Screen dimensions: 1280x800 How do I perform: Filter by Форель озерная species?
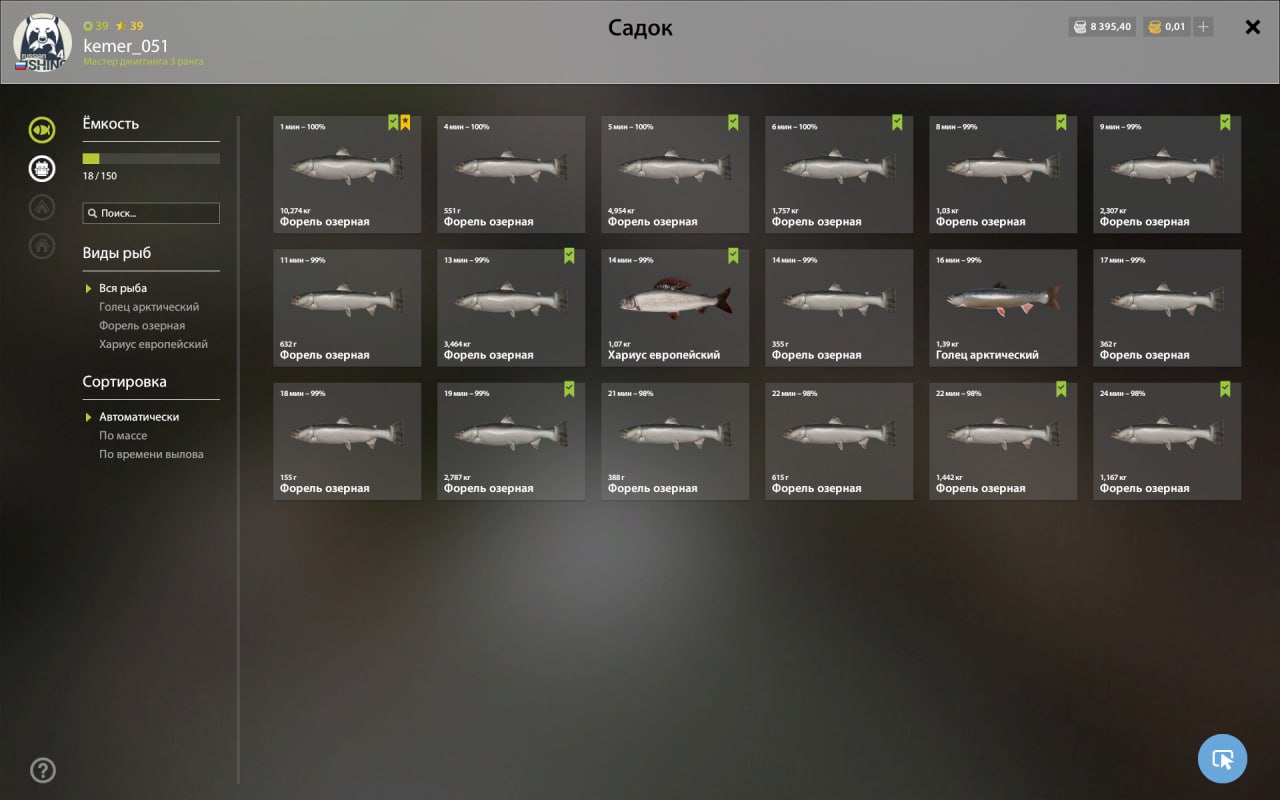142,326
